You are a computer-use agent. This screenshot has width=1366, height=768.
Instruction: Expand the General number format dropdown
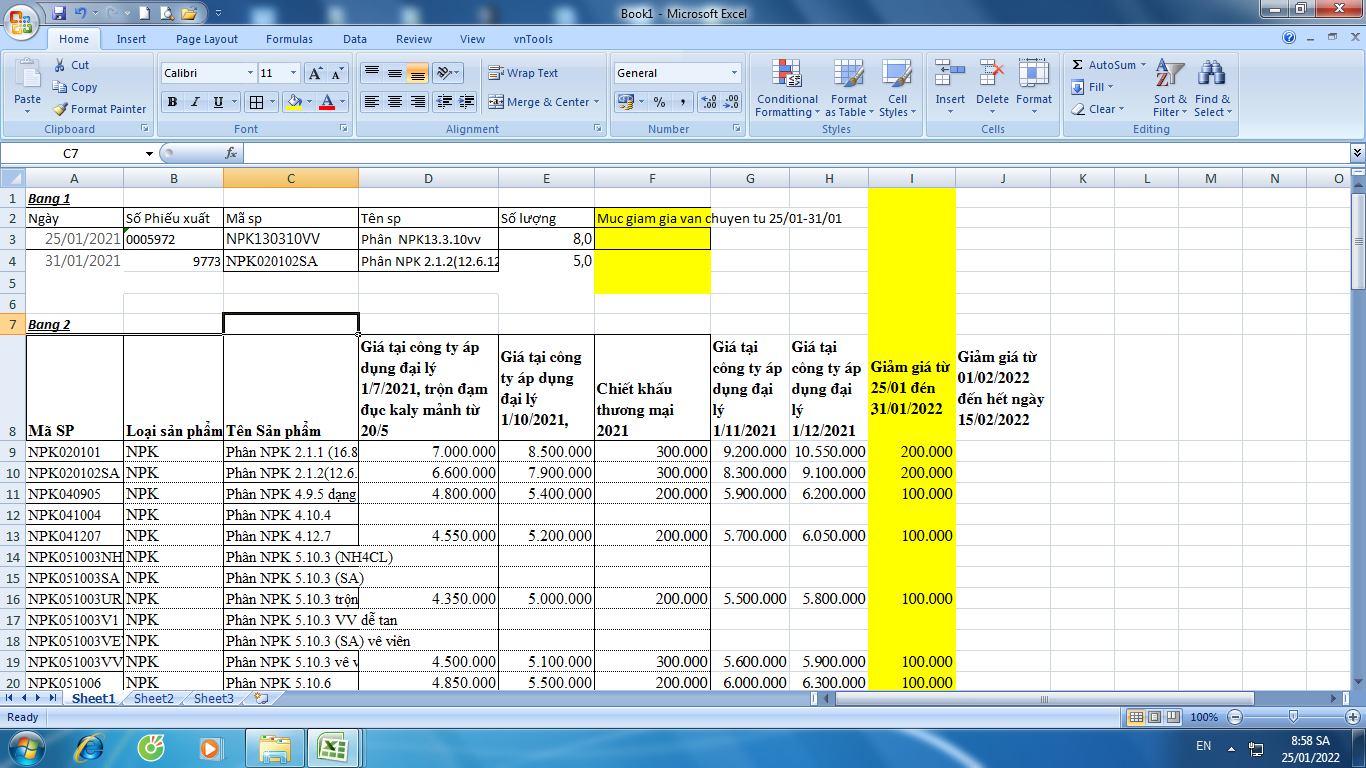click(734, 73)
